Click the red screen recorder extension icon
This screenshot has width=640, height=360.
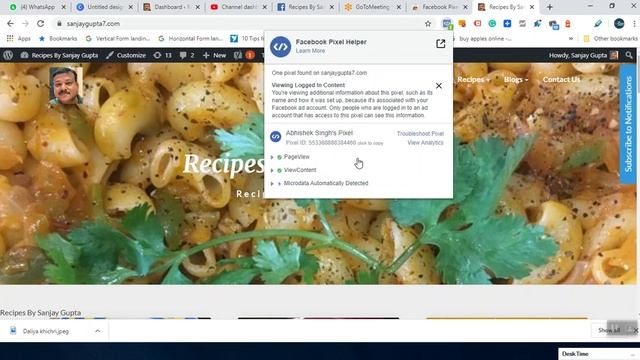477,24
